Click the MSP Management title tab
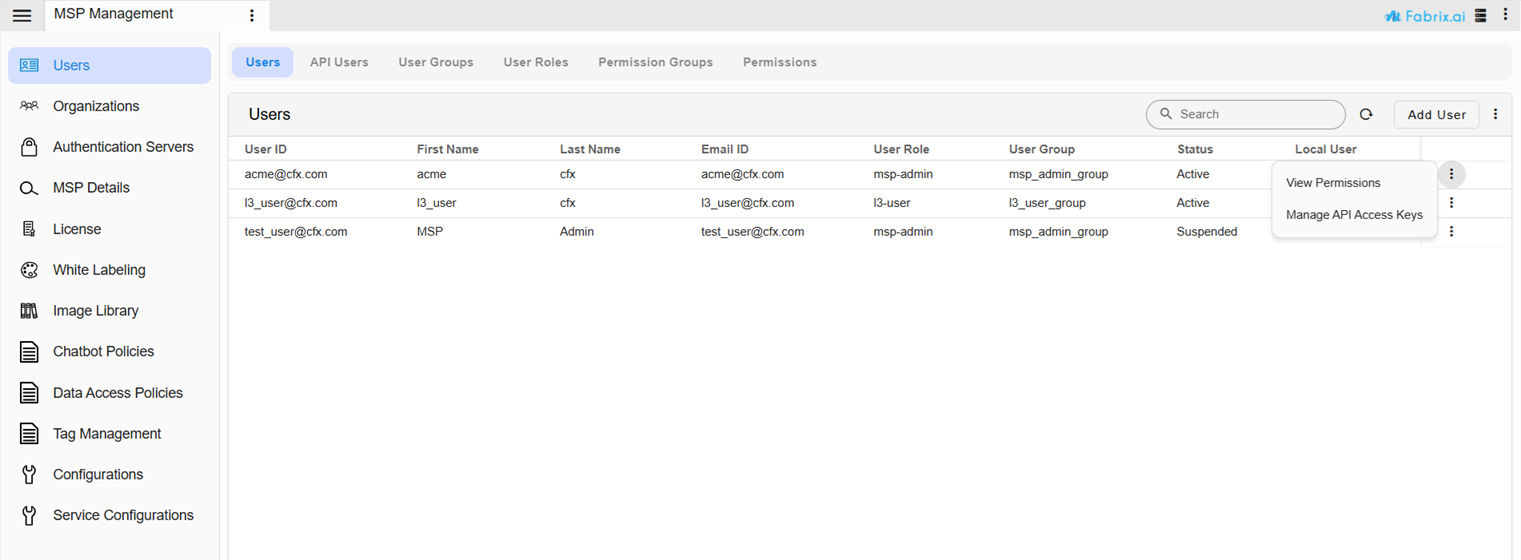This screenshot has width=1521, height=560. [x=114, y=14]
